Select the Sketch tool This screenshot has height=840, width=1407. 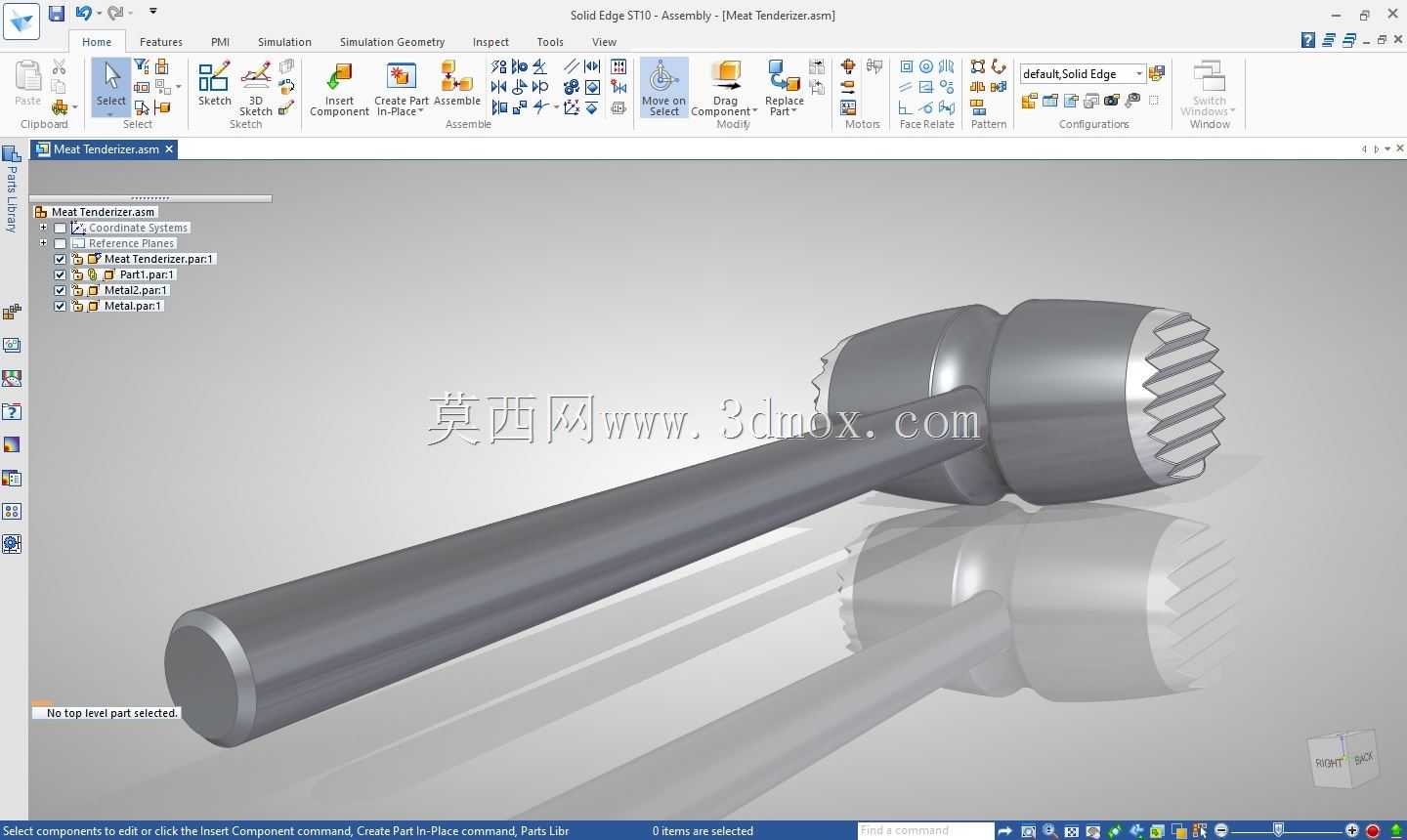pos(214,84)
